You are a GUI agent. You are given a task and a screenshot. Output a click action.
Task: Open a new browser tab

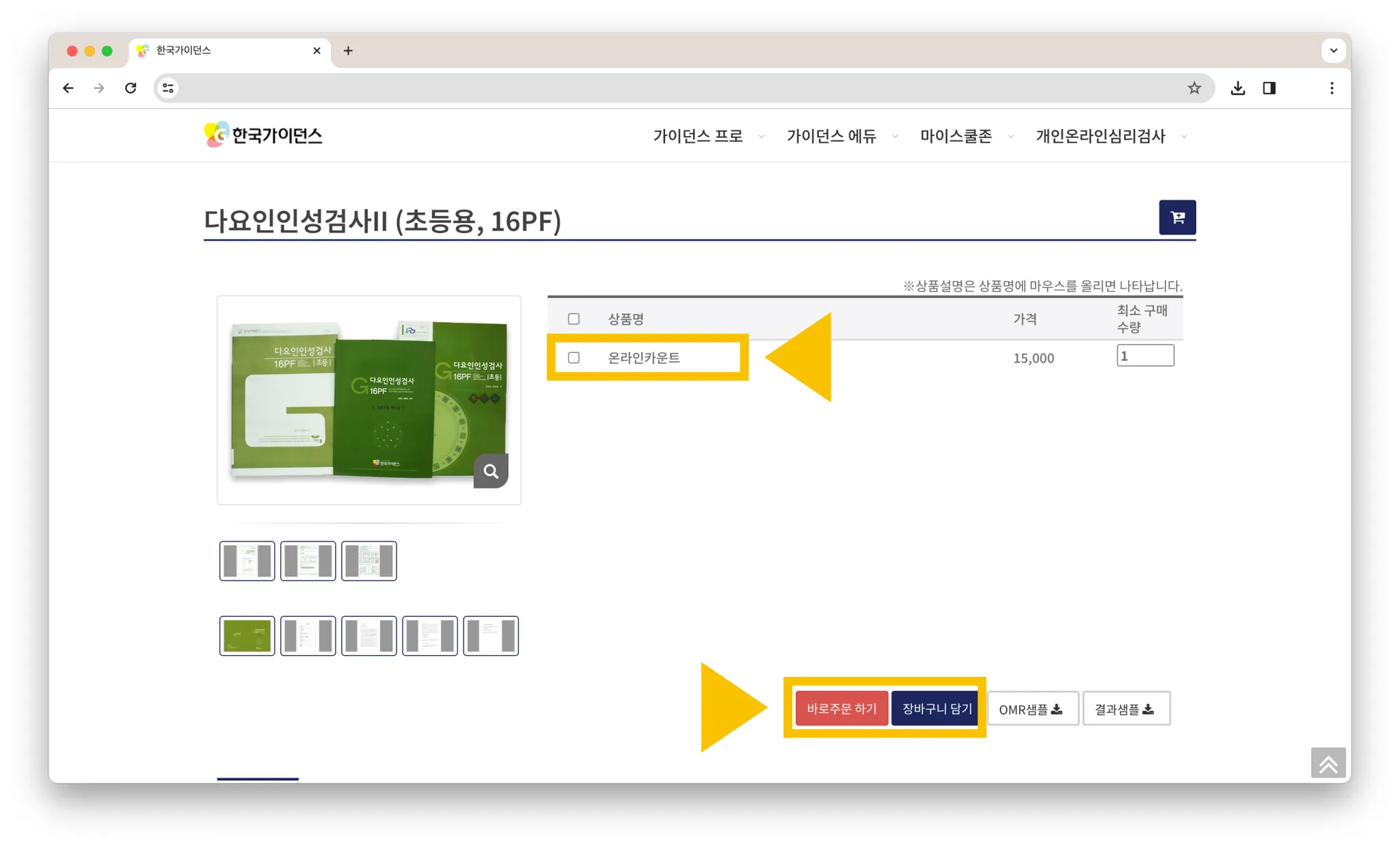[x=348, y=51]
